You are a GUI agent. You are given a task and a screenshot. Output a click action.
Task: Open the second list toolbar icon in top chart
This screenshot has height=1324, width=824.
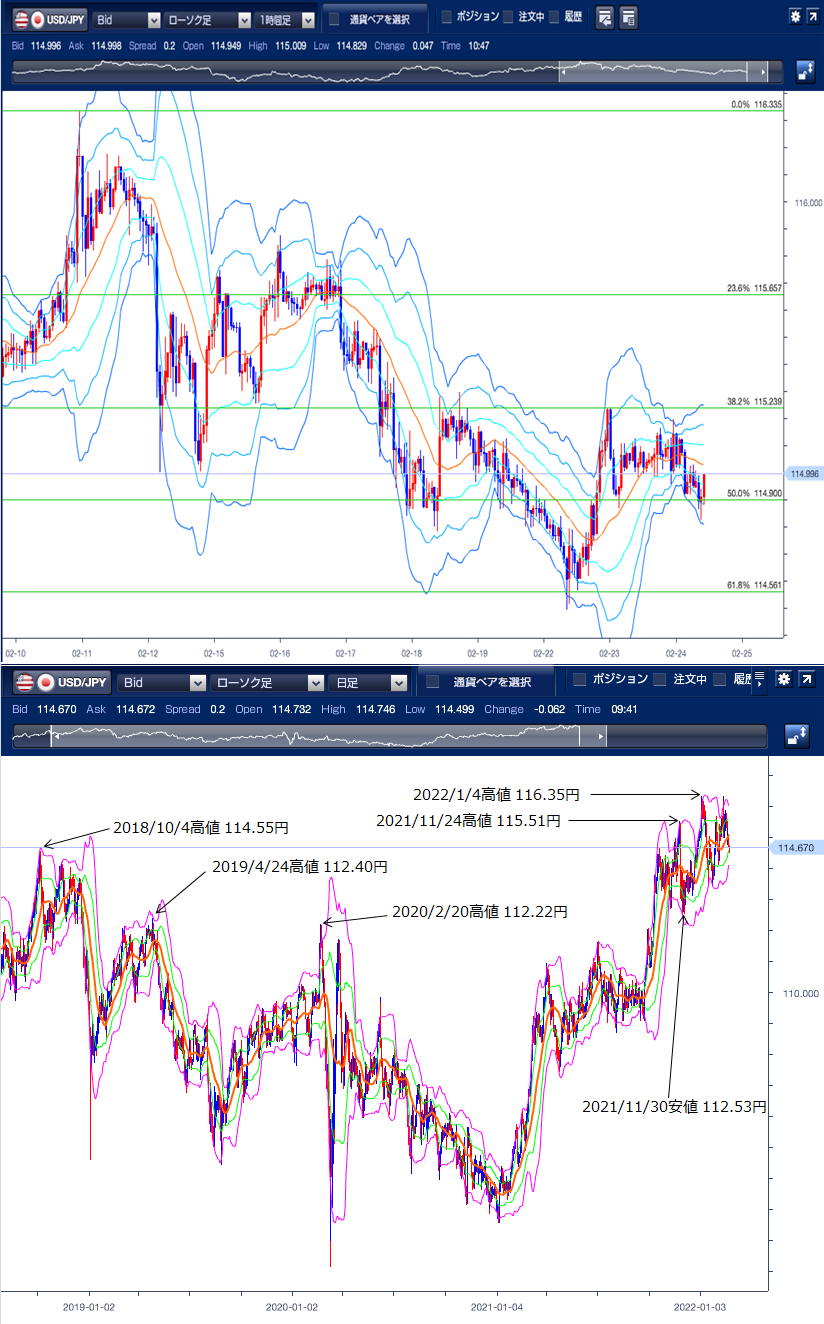coord(629,18)
